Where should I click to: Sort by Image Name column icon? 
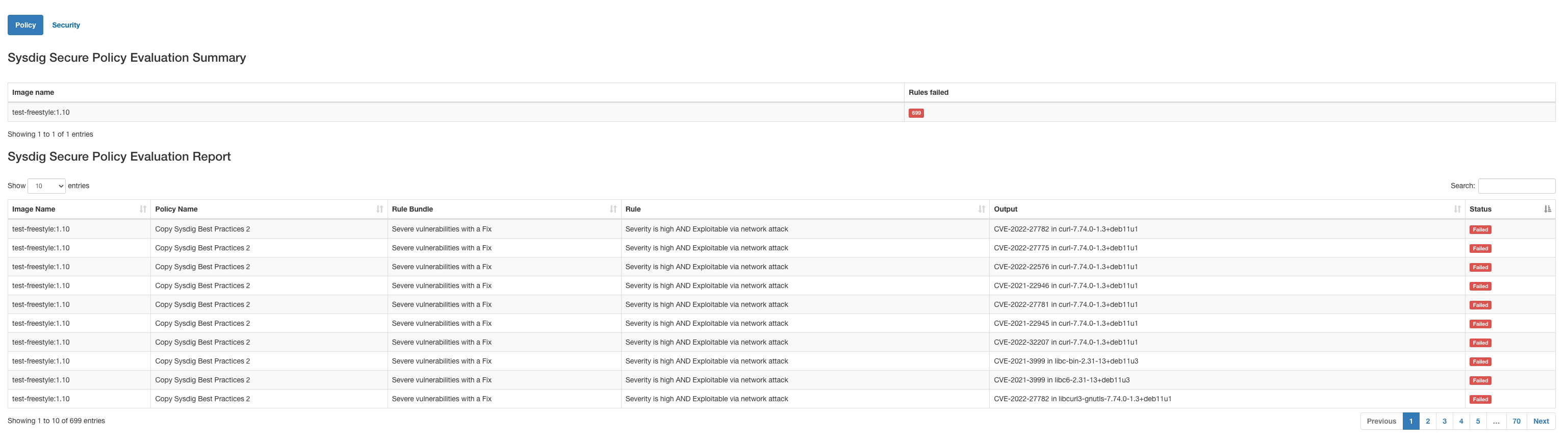(x=143, y=209)
